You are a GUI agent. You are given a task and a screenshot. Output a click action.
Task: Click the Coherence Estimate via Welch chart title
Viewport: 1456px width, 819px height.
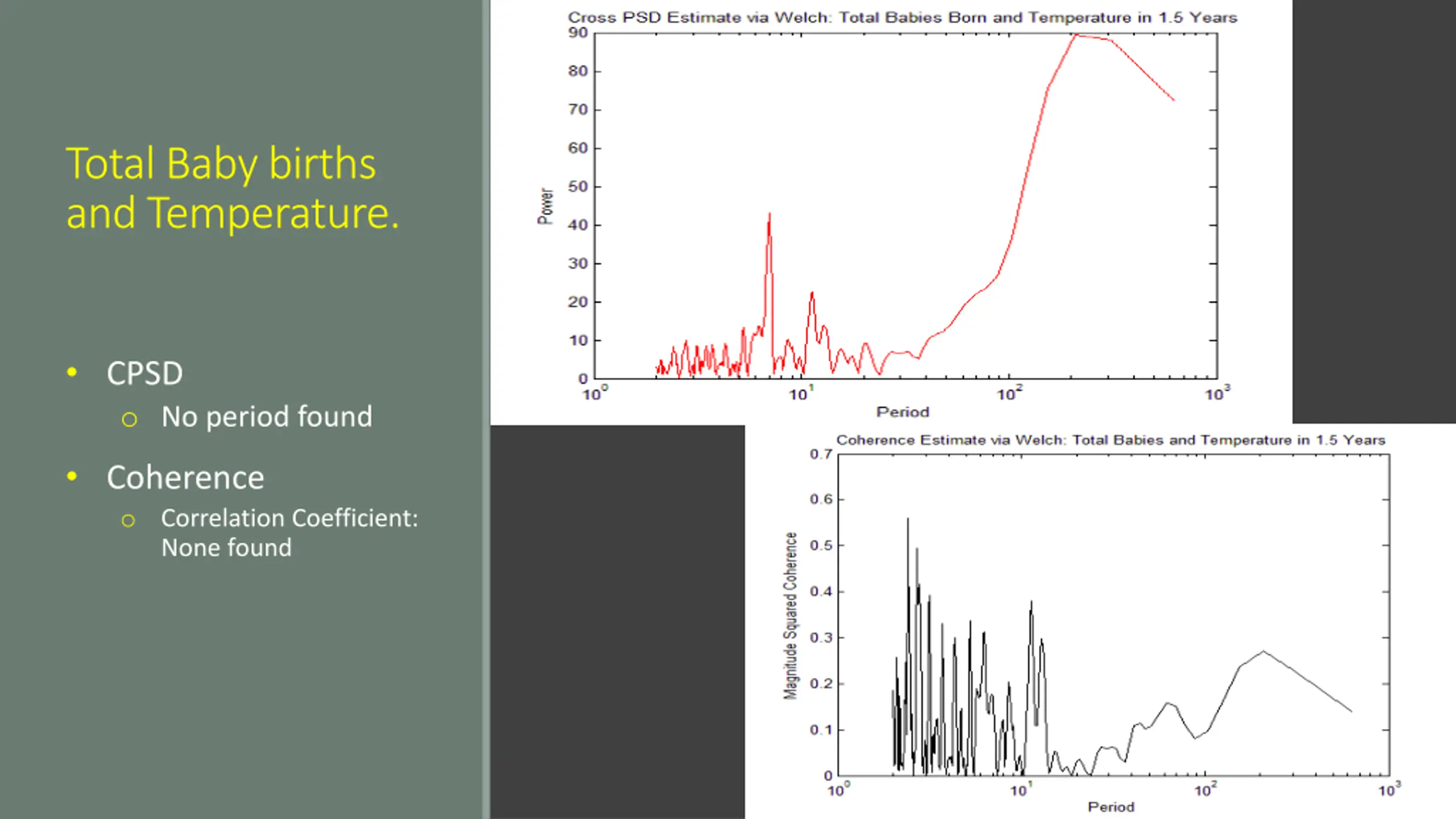coord(1110,440)
